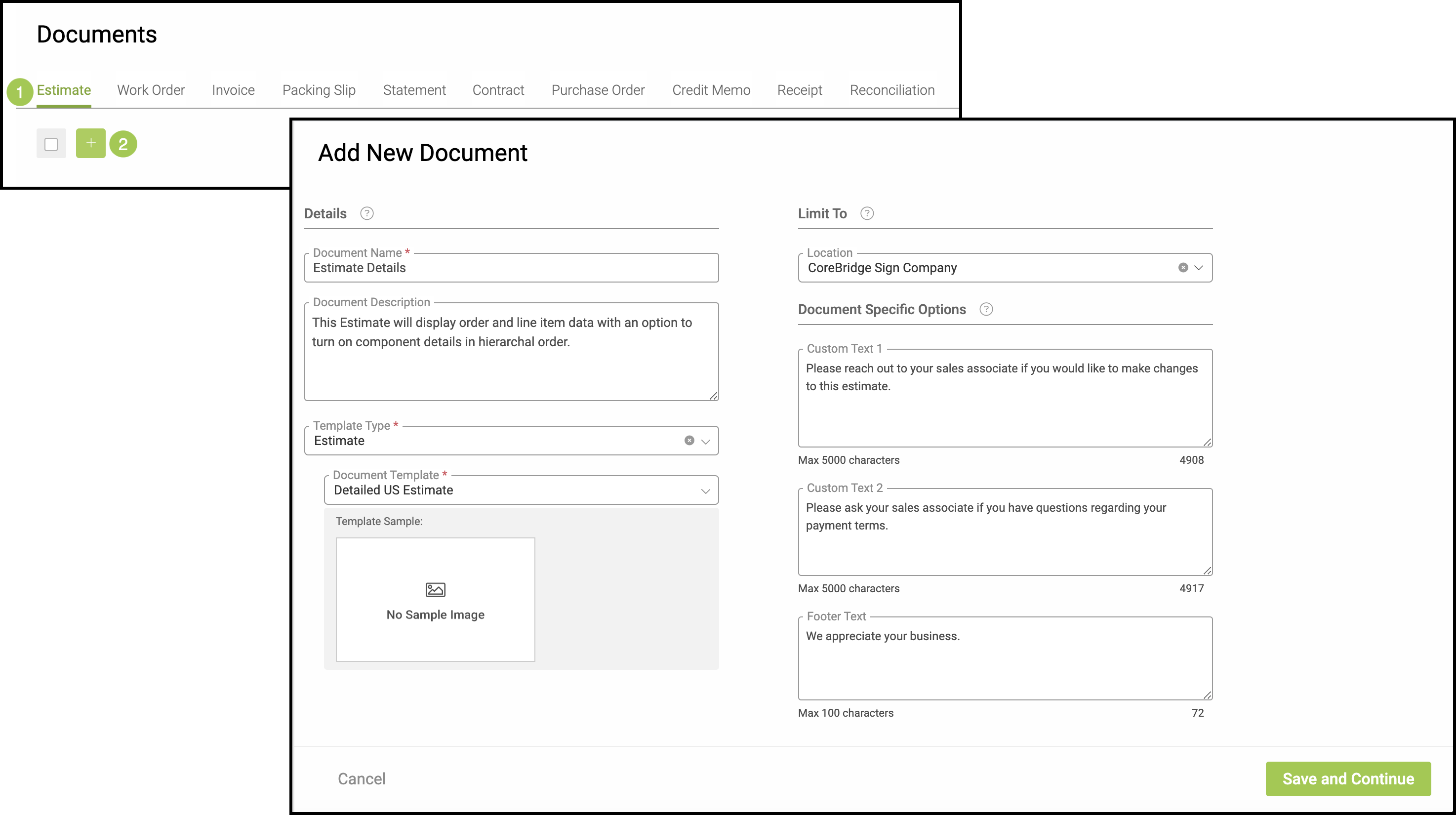The height and width of the screenshot is (815, 1456).
Task: Expand the Location dropdown arrow
Action: pyautogui.click(x=1199, y=267)
